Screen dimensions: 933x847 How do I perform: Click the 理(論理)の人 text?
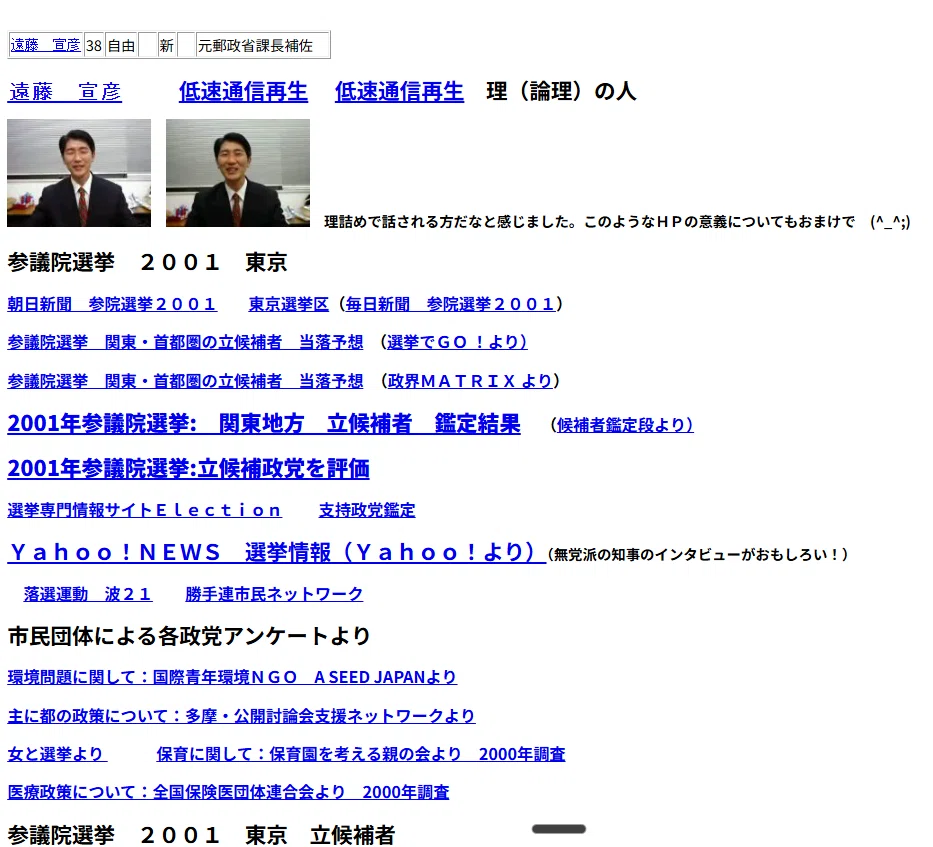[561, 92]
